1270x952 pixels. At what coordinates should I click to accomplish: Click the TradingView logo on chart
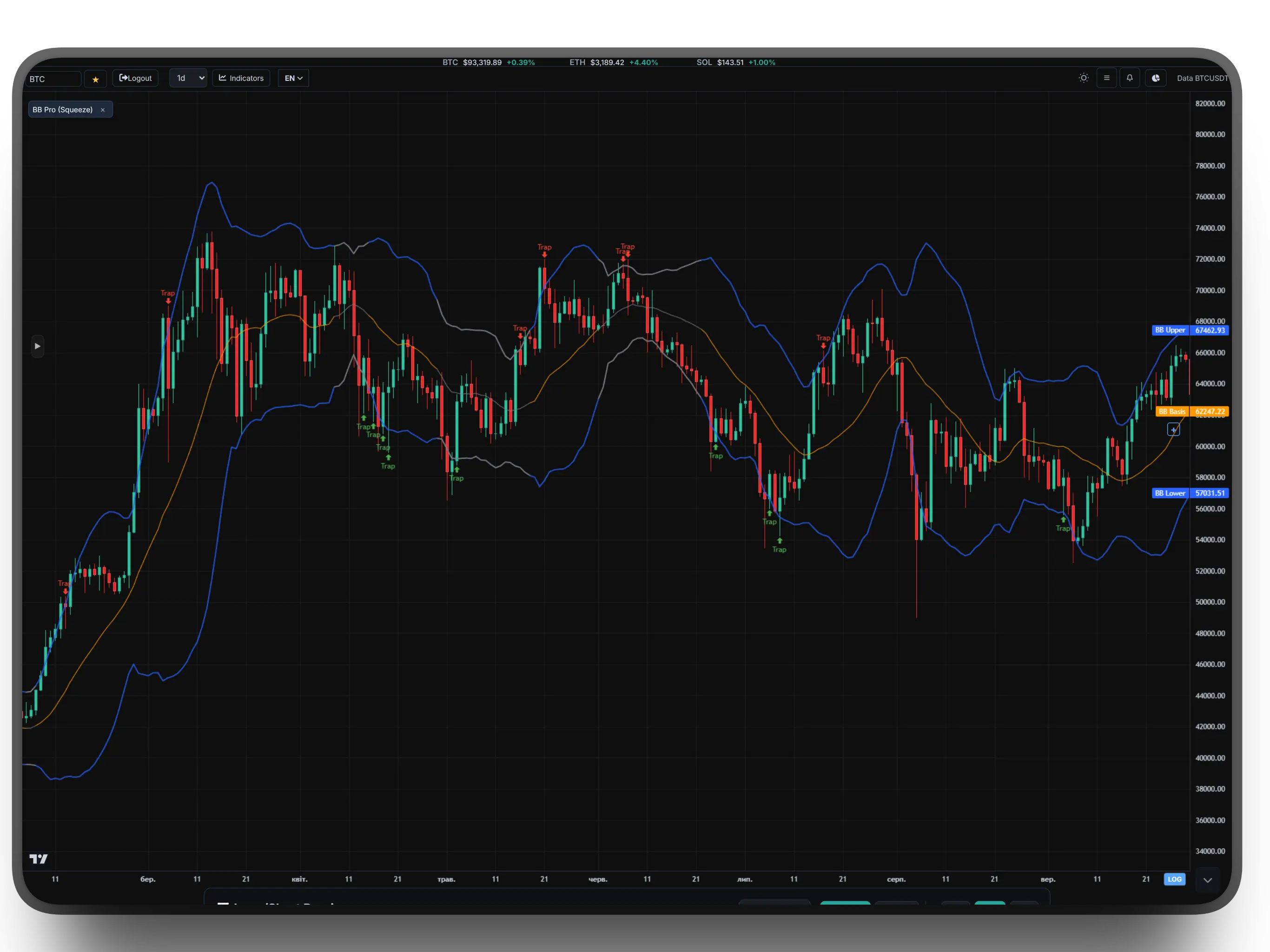click(39, 859)
